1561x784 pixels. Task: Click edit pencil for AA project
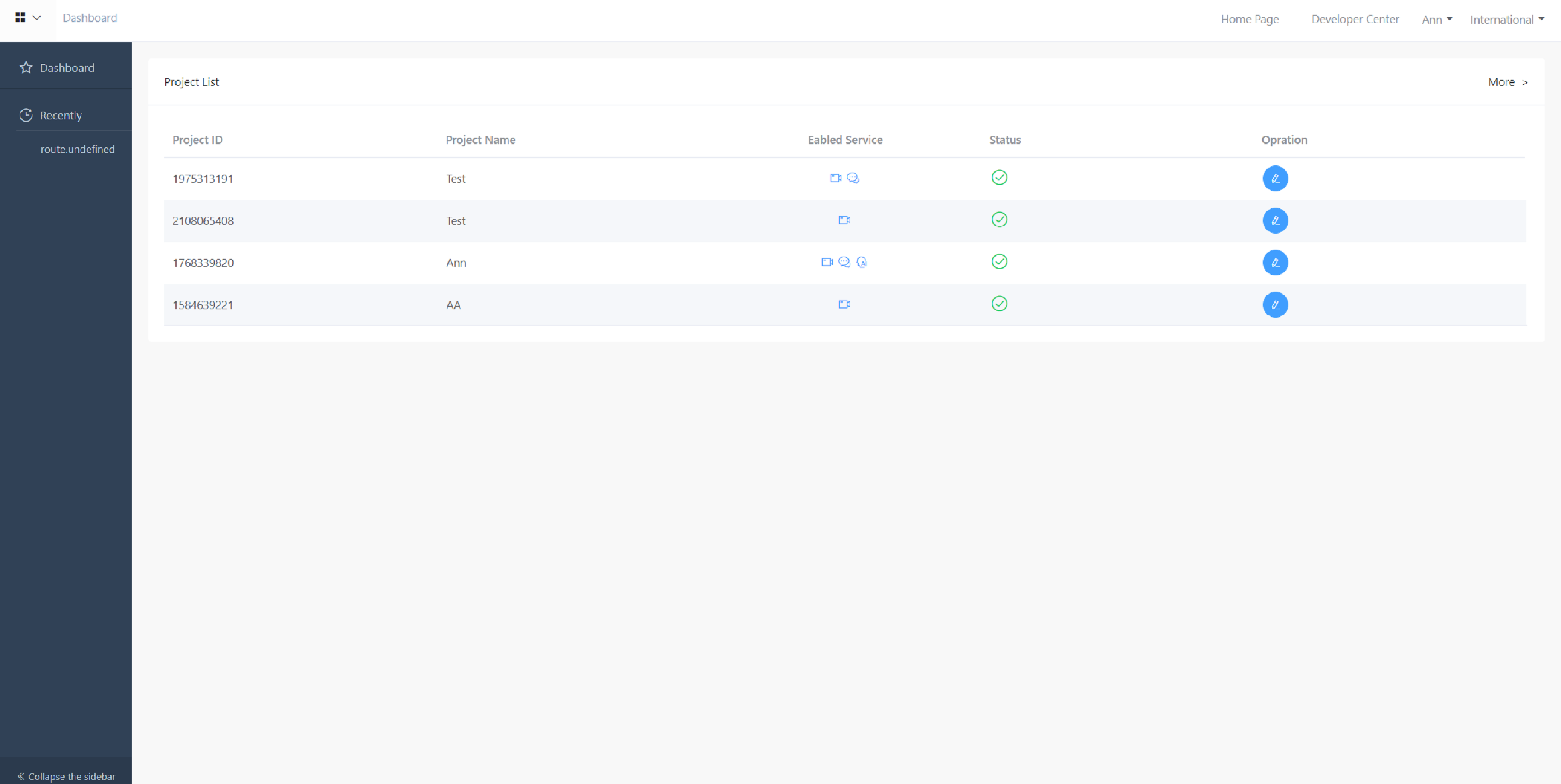[x=1275, y=305]
